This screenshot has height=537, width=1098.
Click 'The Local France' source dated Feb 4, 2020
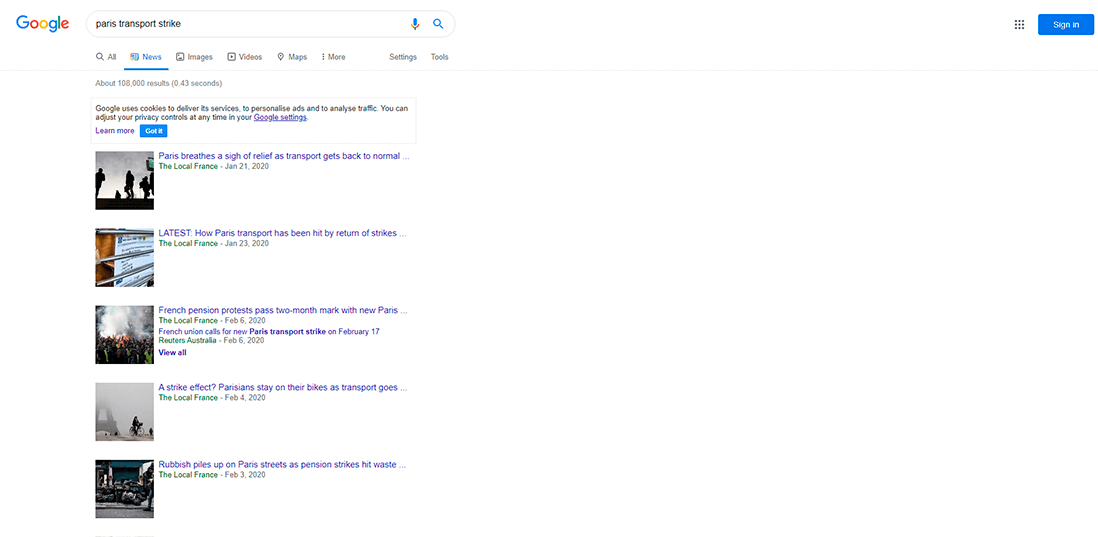(188, 398)
